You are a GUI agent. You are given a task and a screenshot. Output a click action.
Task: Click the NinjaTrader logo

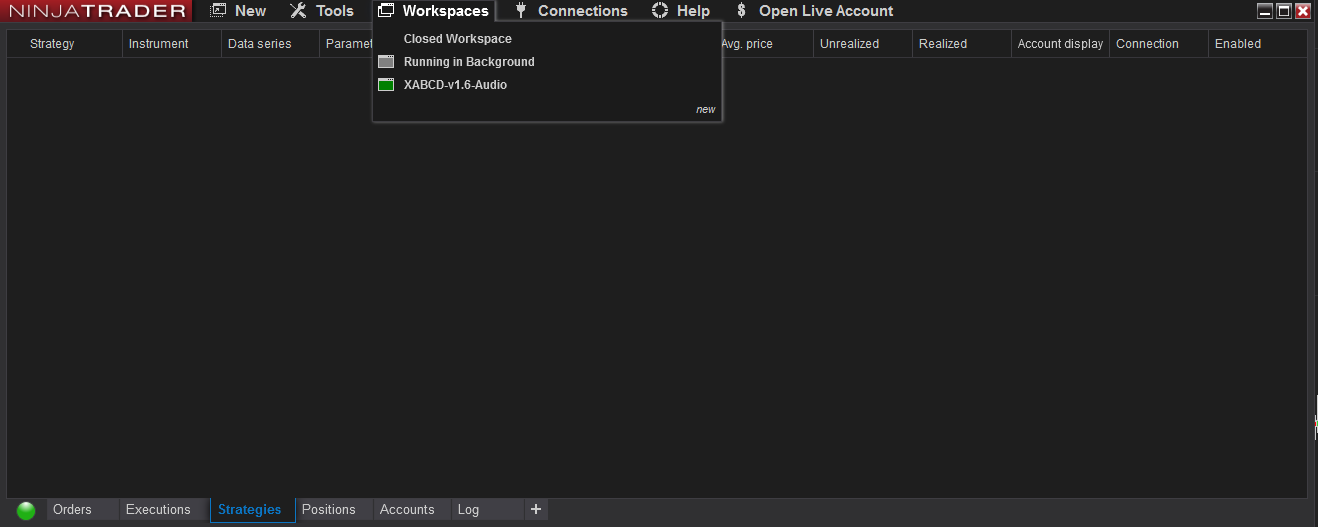point(97,11)
